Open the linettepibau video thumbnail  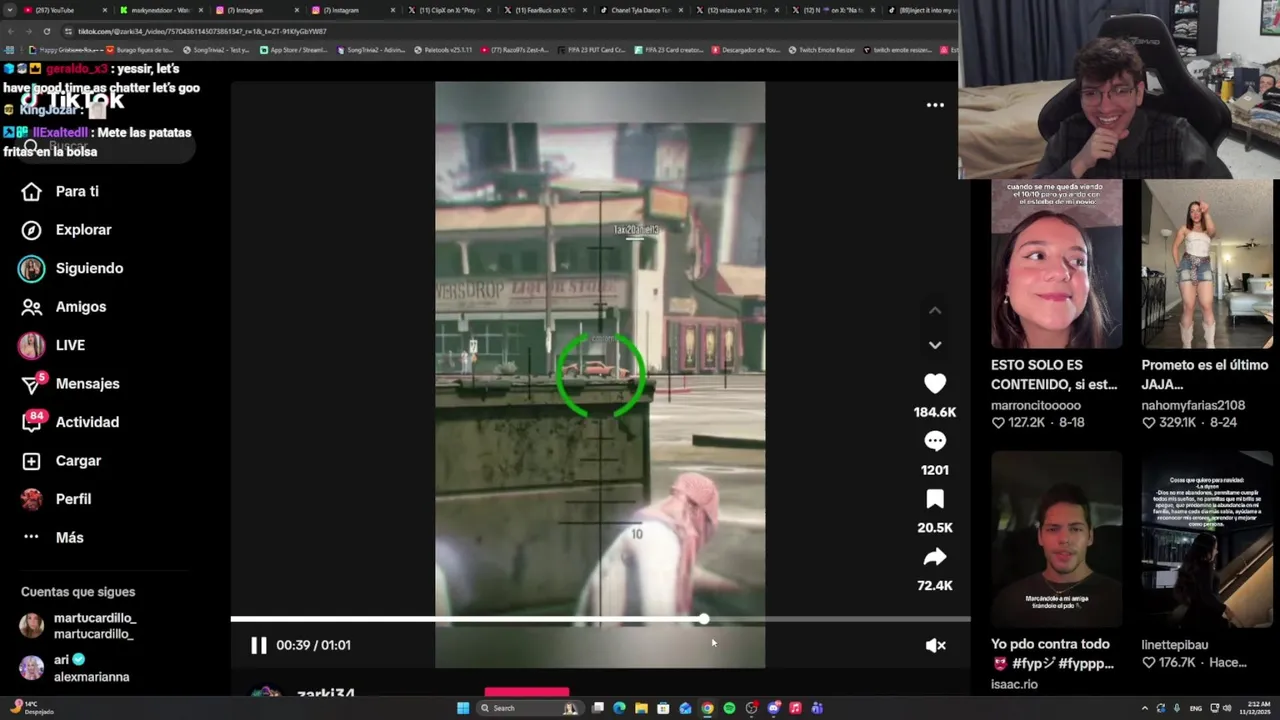pos(1207,540)
